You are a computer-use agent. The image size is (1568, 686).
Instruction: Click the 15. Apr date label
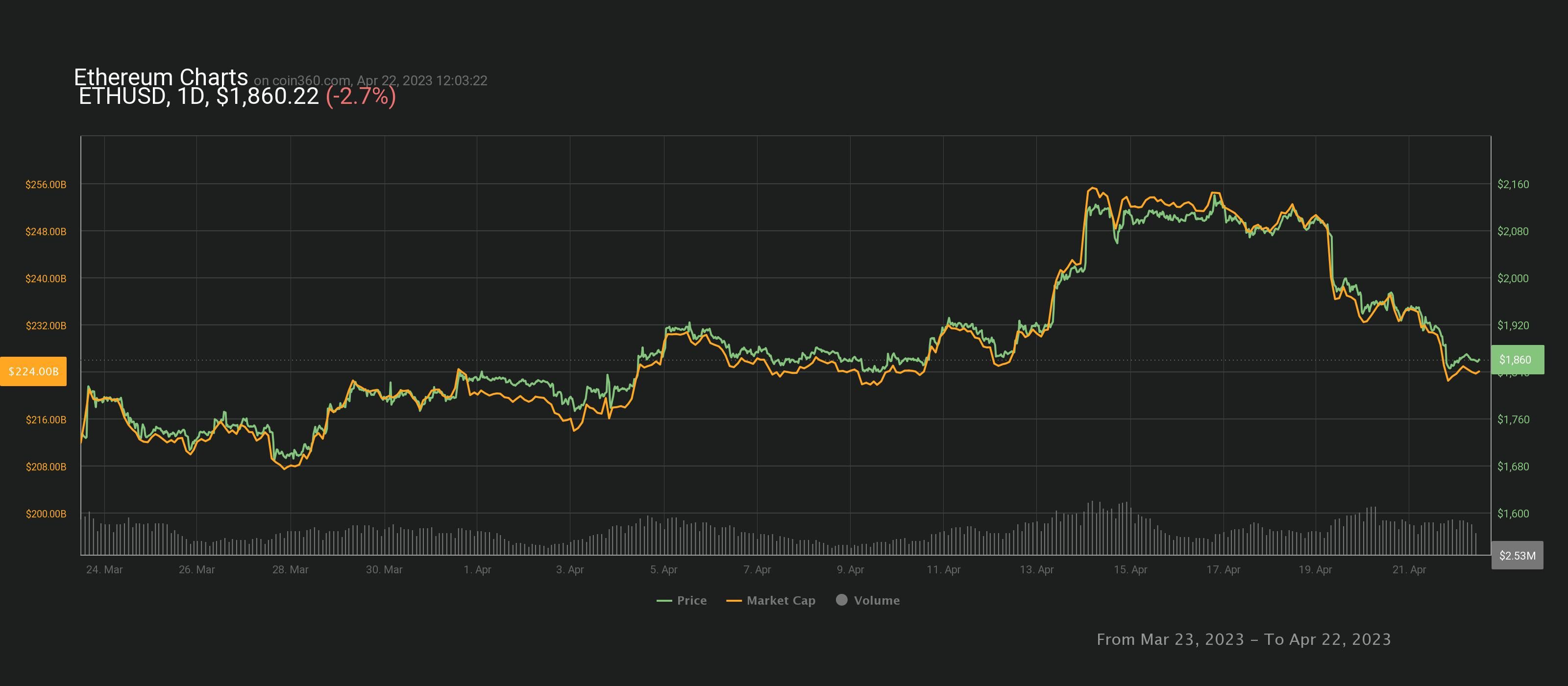click(x=1130, y=570)
